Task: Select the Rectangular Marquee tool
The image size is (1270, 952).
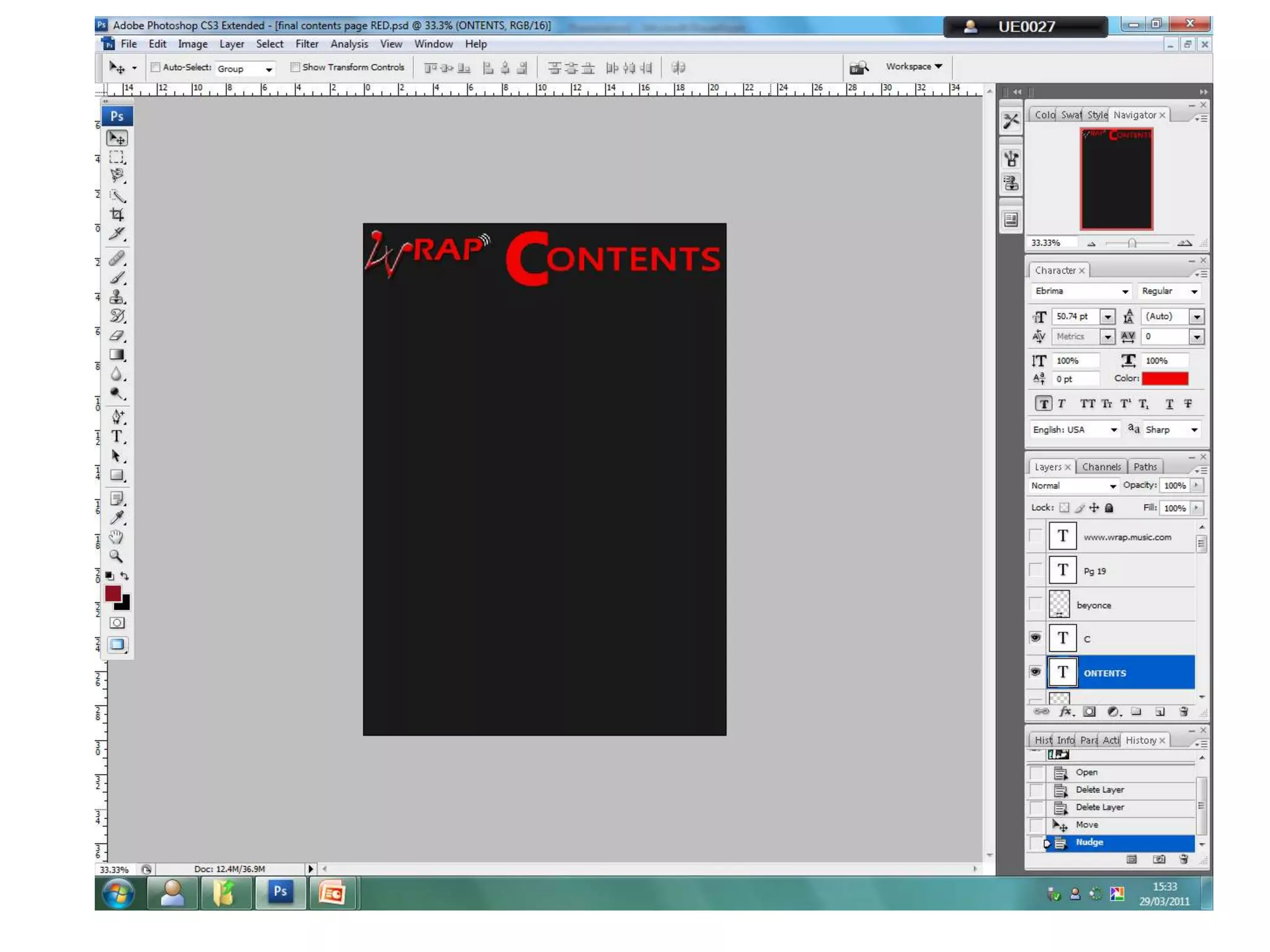Action: 117,157
